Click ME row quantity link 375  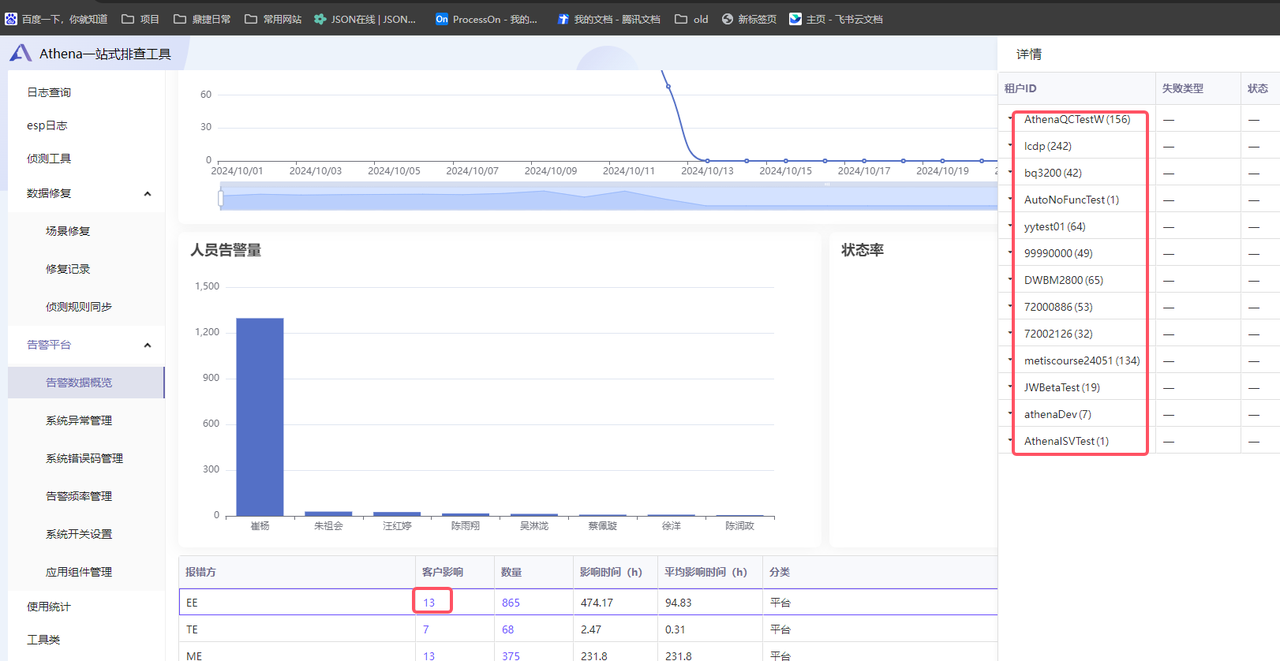pyautogui.click(x=511, y=656)
